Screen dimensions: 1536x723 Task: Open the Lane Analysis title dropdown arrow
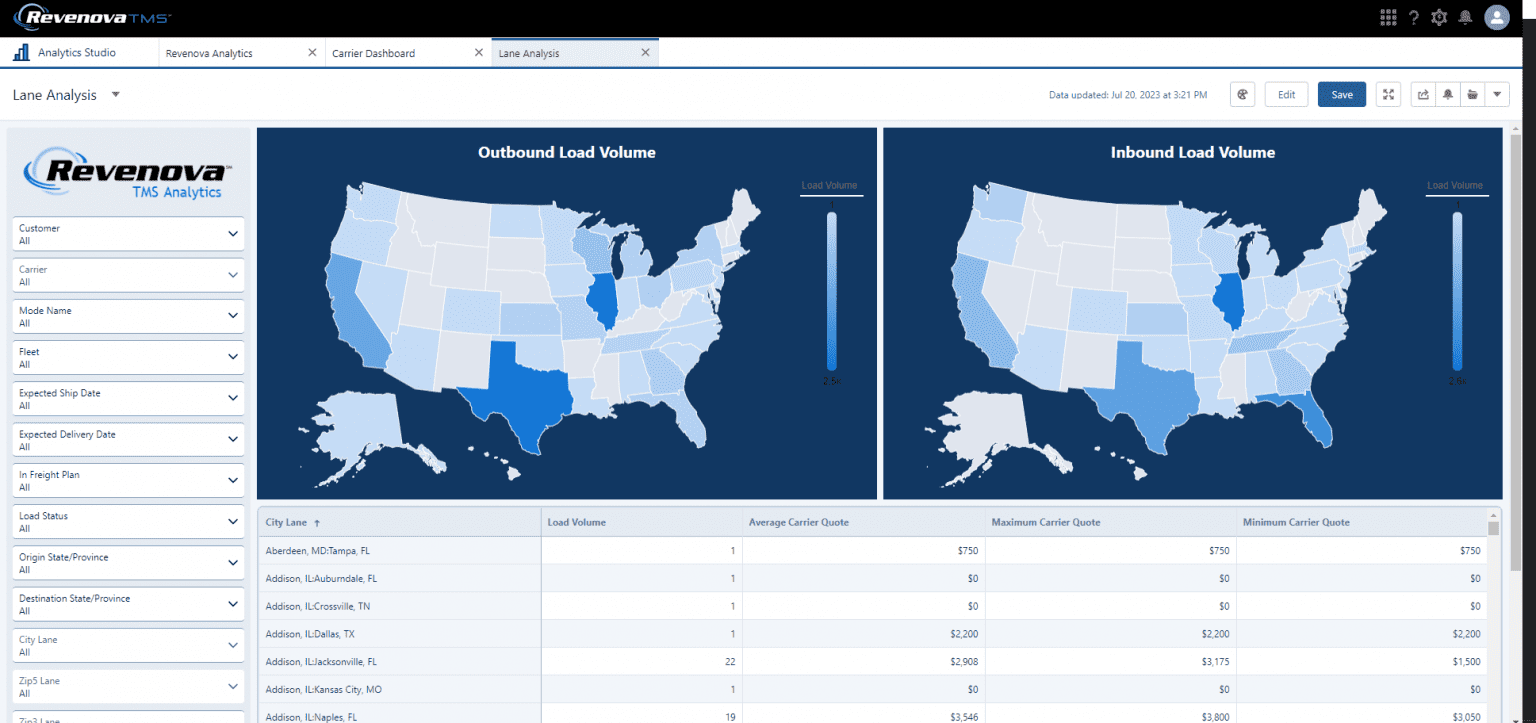coord(115,94)
